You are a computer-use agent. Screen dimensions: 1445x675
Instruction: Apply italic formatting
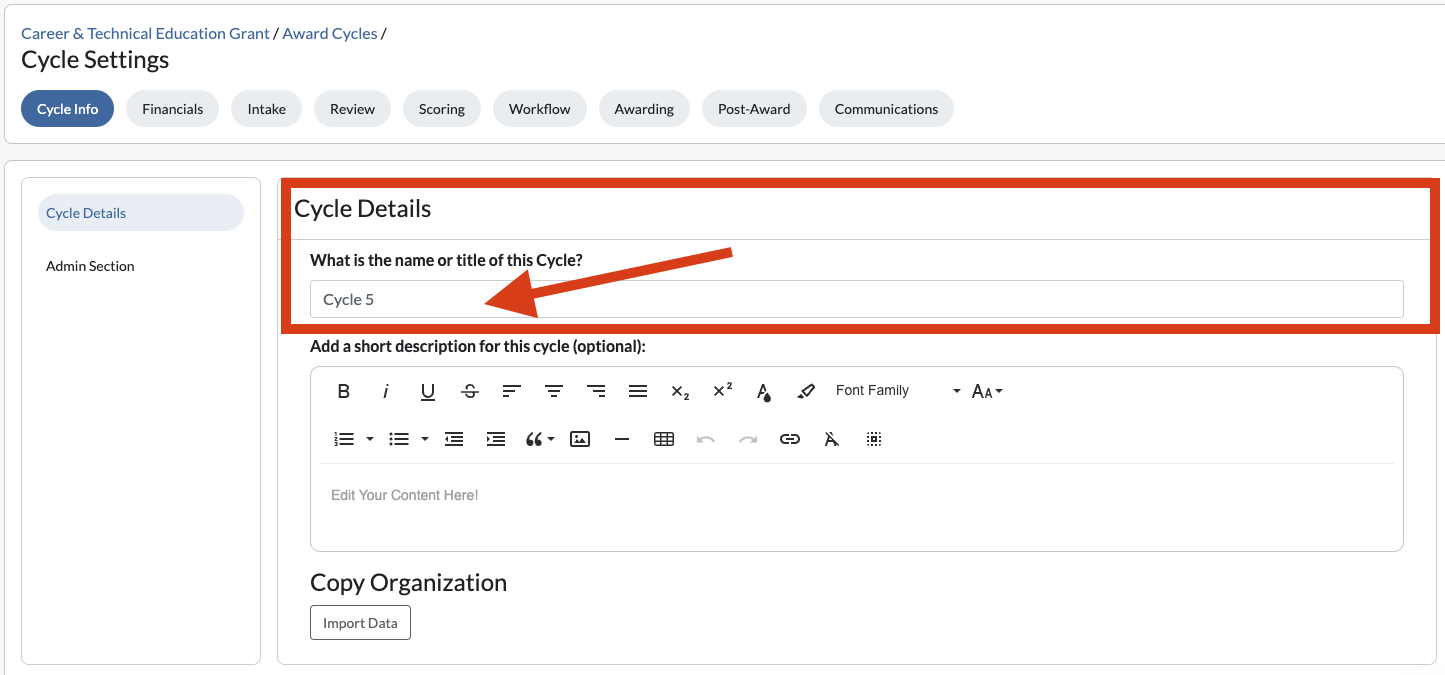click(x=386, y=391)
